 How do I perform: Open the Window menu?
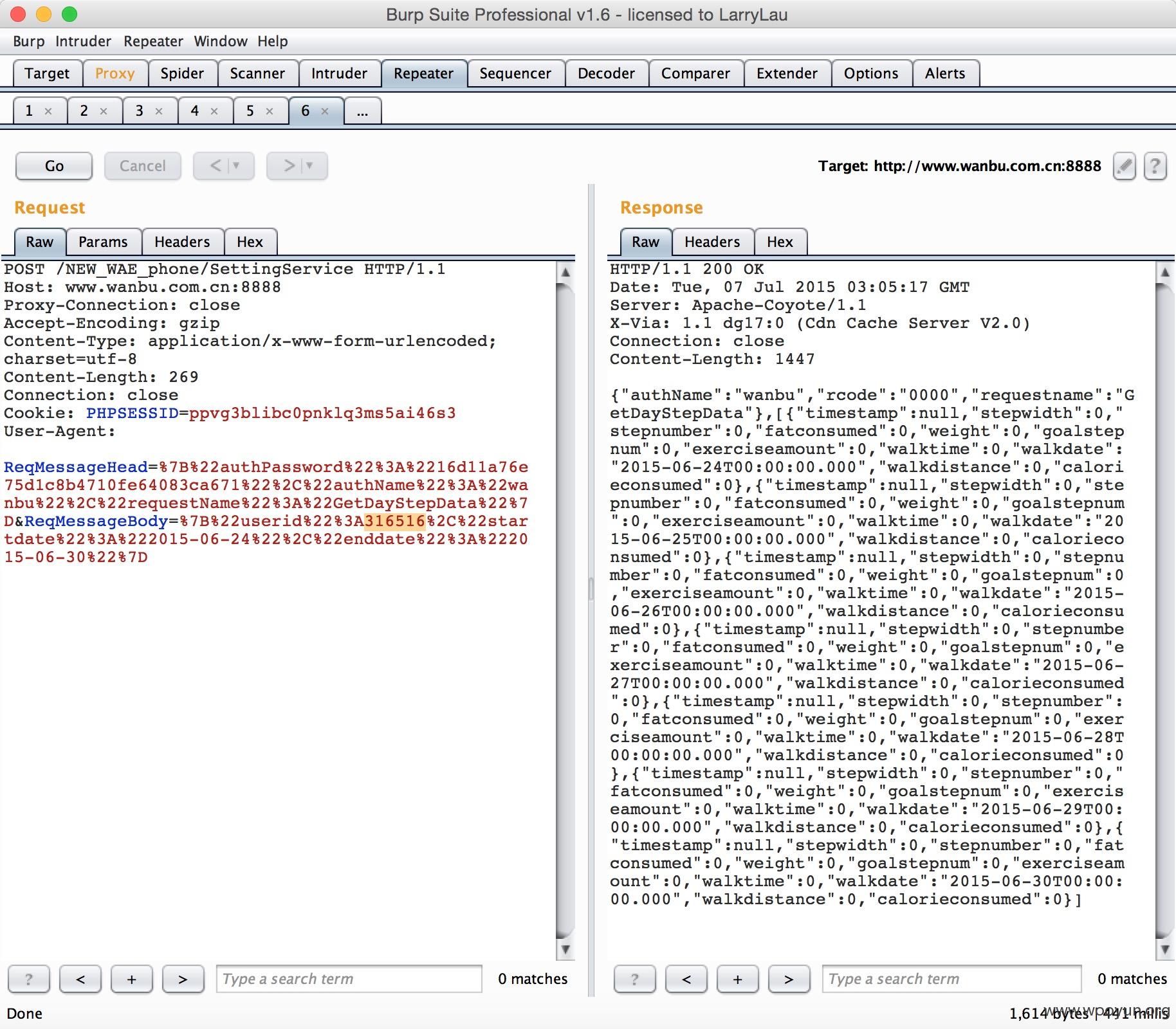221,41
